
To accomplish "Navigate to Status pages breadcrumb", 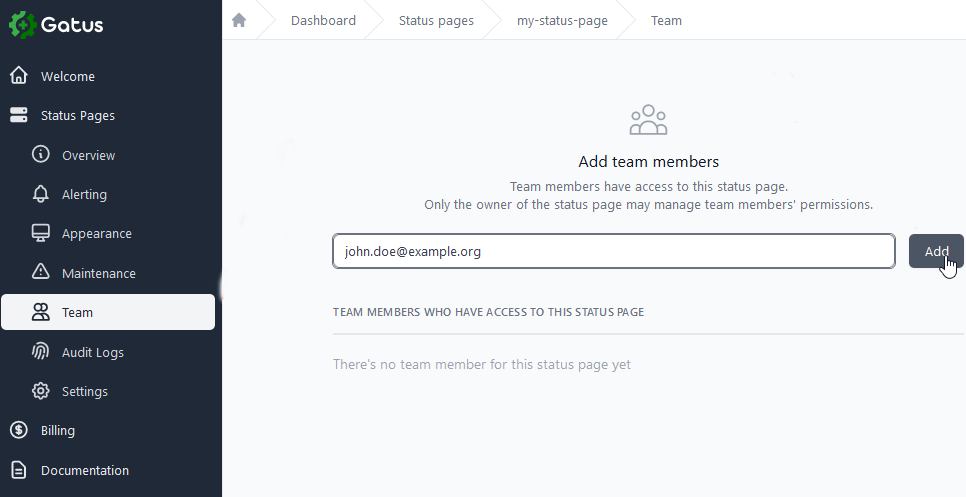I will (x=436, y=20).
